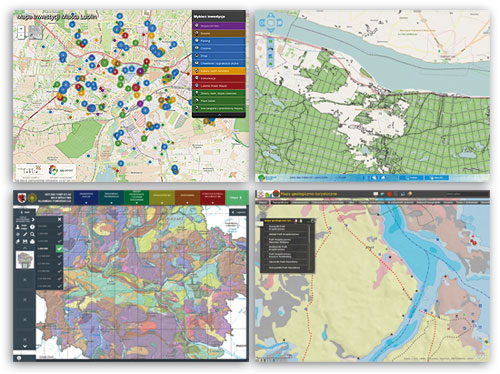Zoom out on the Lublin investment map

tap(21, 35)
